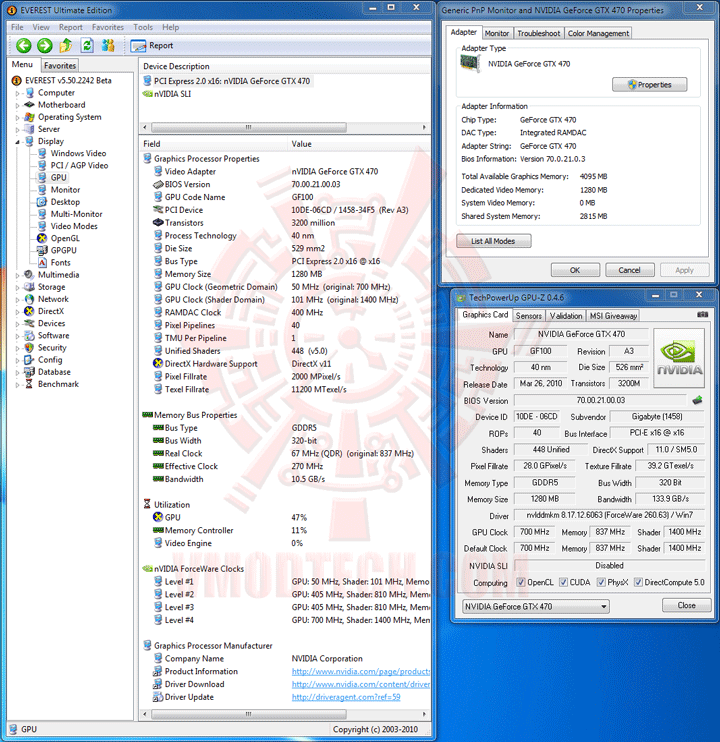
Task: Select PCI Express 2.0 x16 GTX 470 device
Action: 227,81
